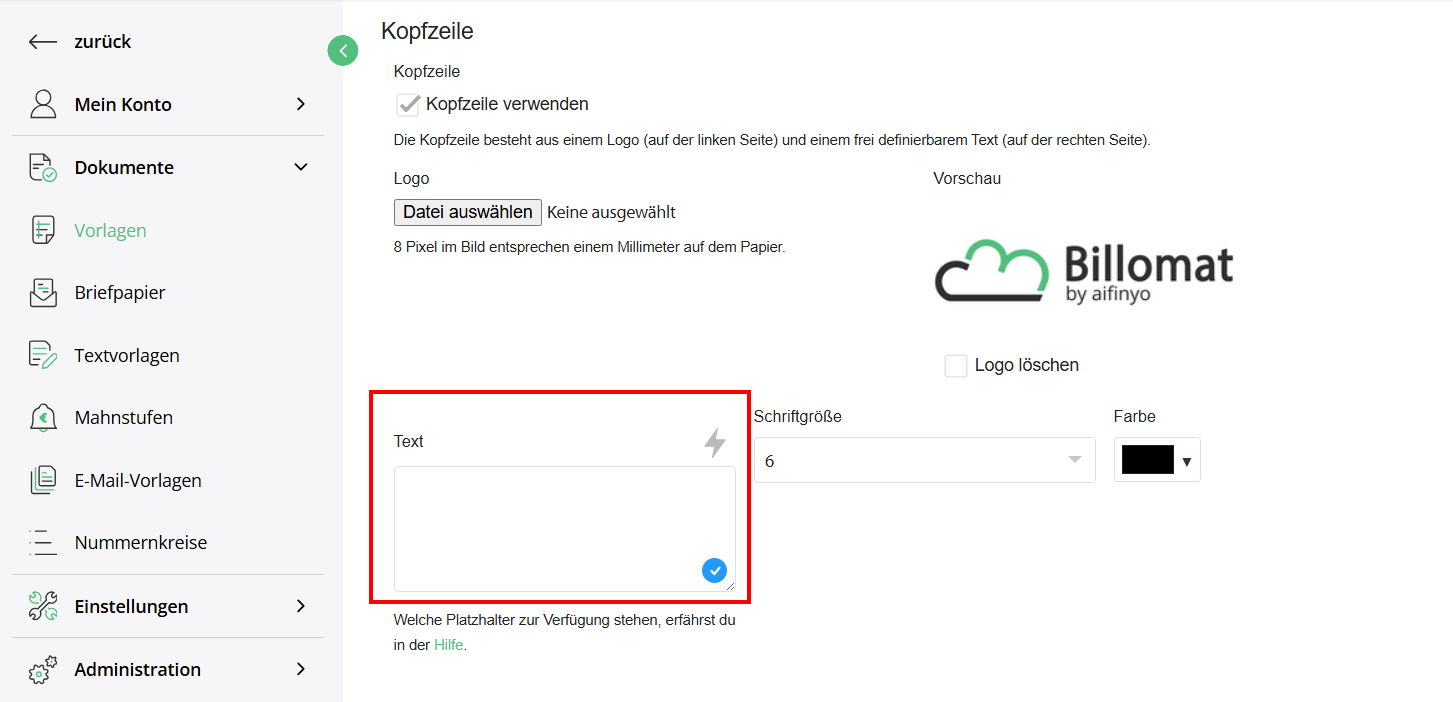1453x702 pixels.
Task: Open the Schriftgröße dropdown showing 6
Action: click(x=925, y=460)
